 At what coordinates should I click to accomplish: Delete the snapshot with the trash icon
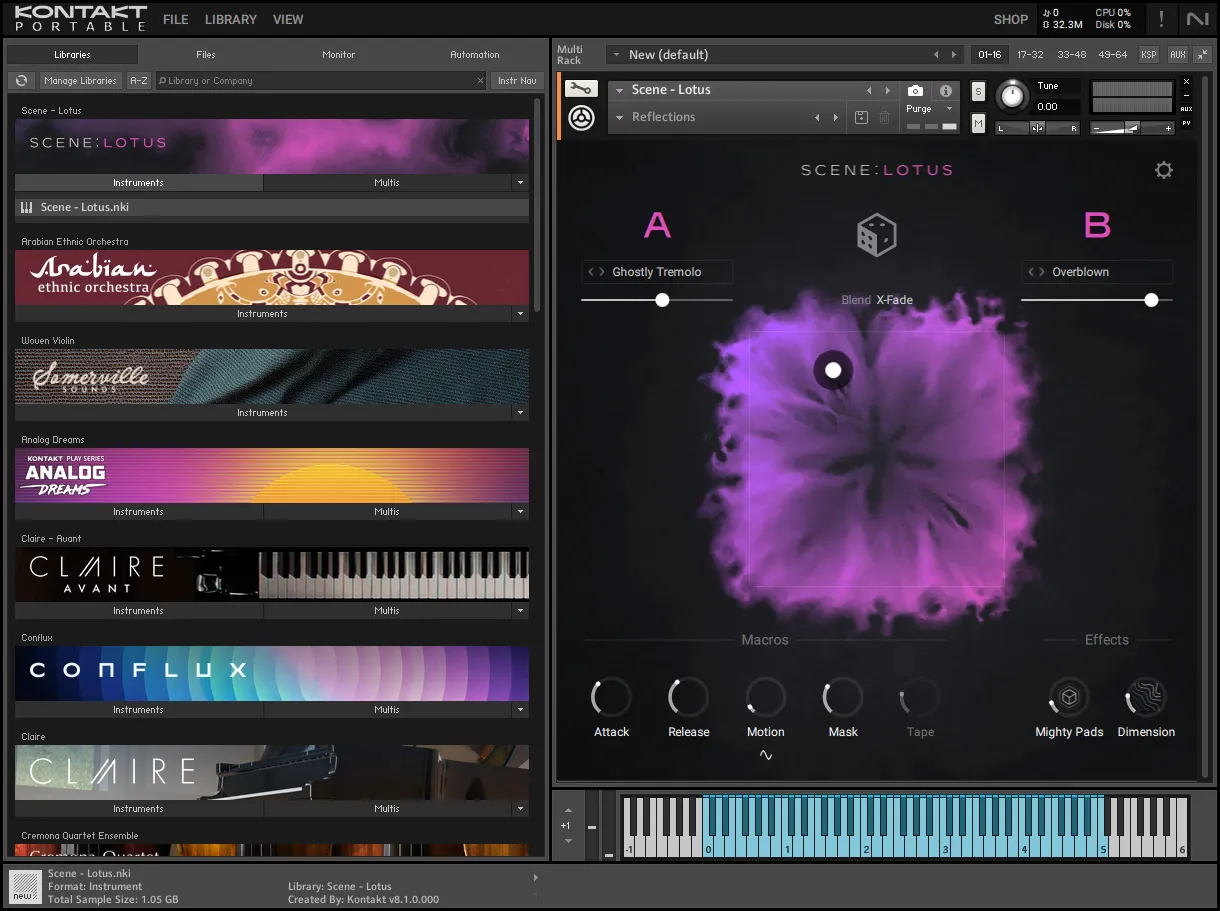(885, 118)
